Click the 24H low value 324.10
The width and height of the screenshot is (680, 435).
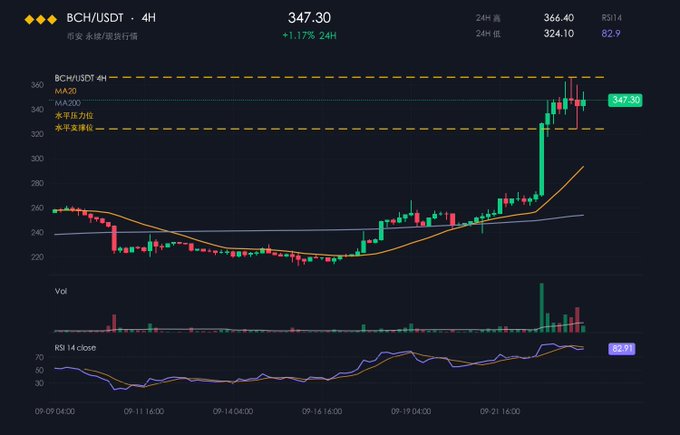click(x=559, y=33)
